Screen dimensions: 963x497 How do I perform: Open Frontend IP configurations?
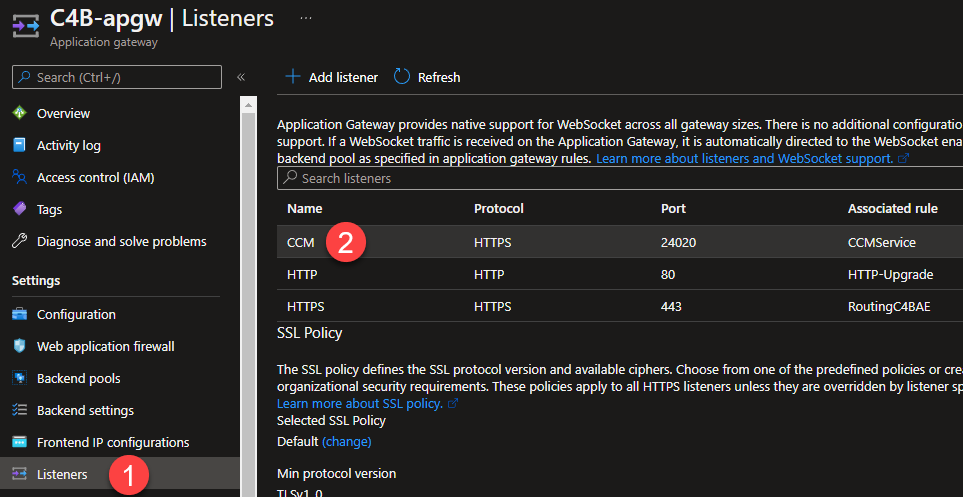113,442
